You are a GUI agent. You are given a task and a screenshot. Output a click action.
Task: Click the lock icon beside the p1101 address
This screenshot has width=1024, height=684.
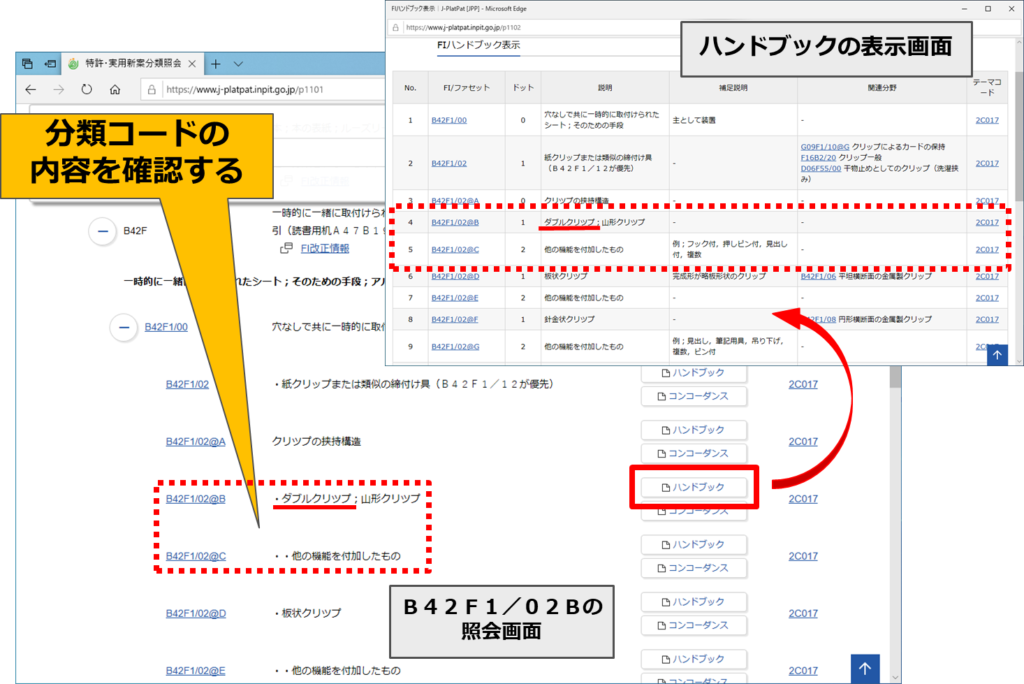coord(150,89)
